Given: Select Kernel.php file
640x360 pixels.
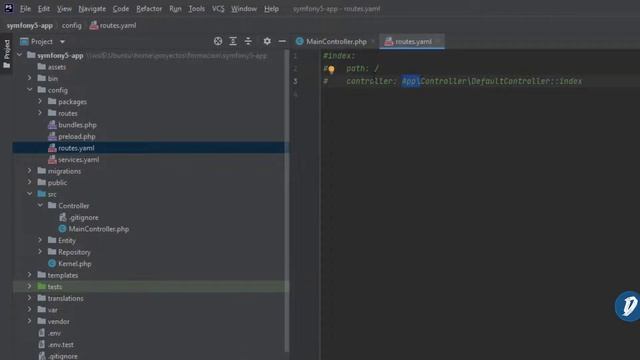Looking at the screenshot, I should pos(70,264).
